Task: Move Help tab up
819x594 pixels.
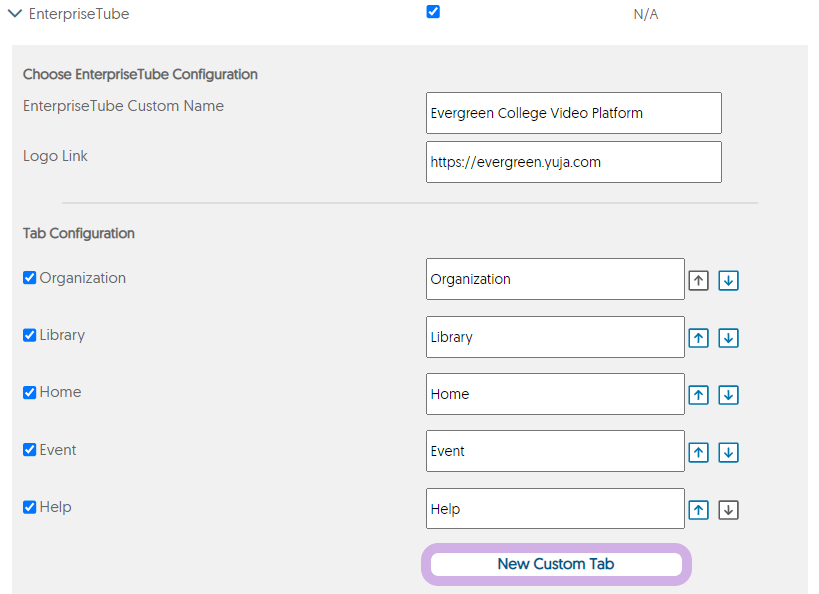Action: click(x=698, y=510)
